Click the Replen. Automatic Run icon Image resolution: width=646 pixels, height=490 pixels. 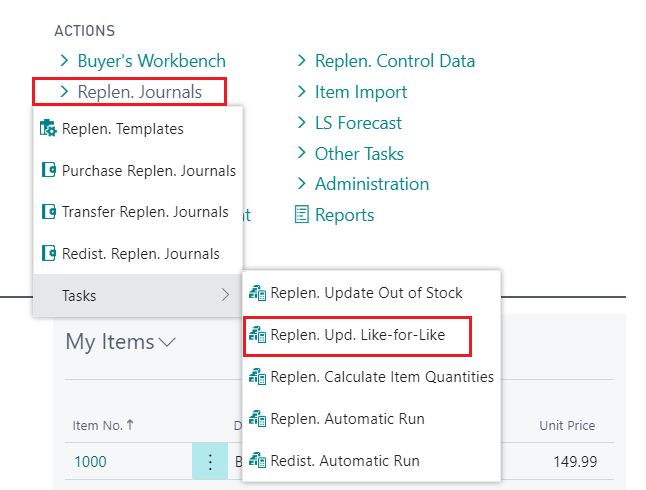257,419
